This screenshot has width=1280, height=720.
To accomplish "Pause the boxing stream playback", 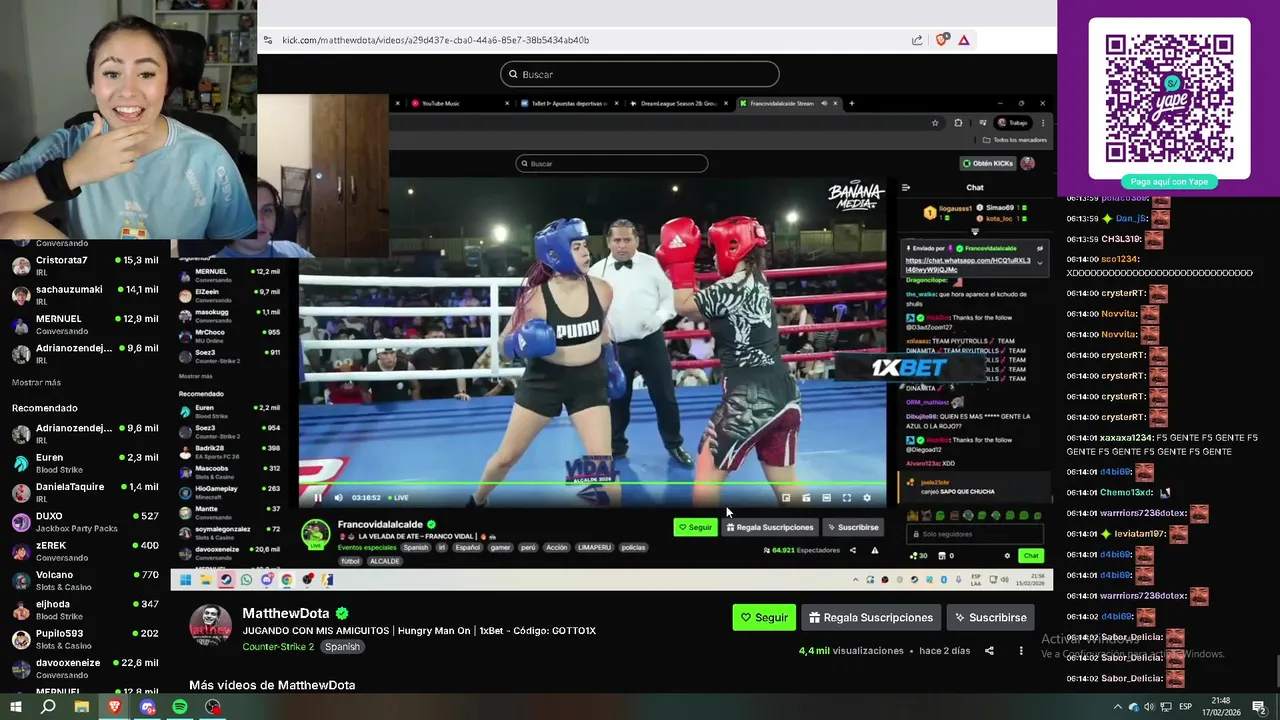I will (x=318, y=497).
